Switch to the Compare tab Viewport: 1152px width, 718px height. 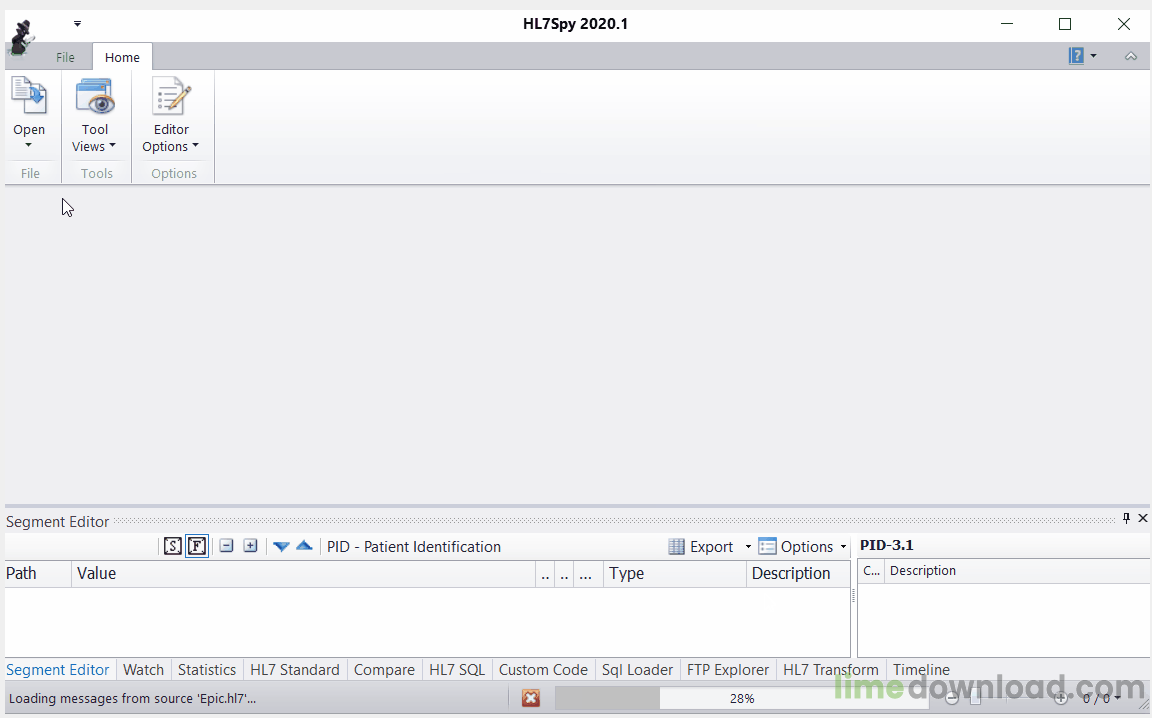384,669
